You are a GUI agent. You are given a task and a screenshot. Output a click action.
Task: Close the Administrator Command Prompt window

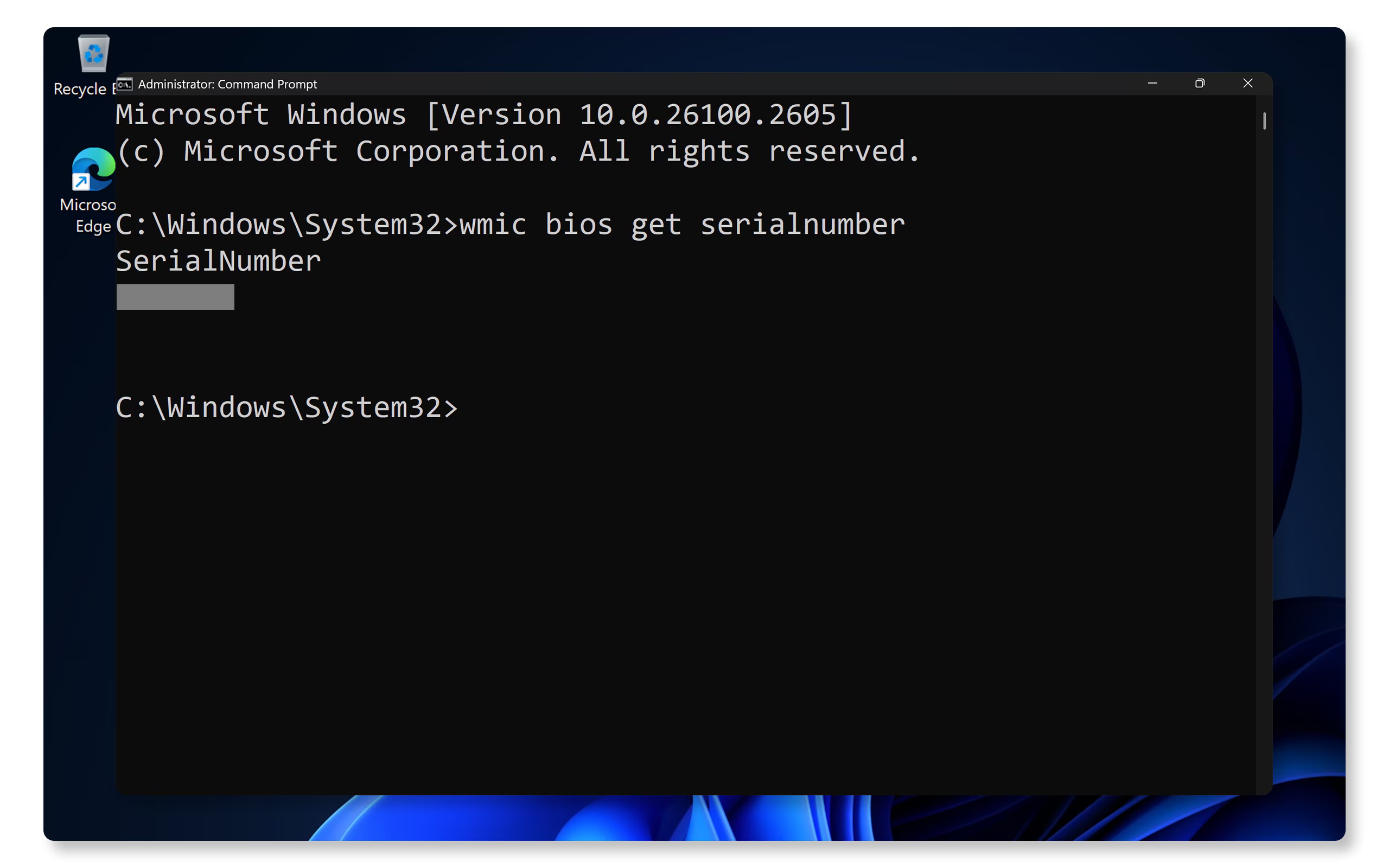pyautogui.click(x=1247, y=84)
